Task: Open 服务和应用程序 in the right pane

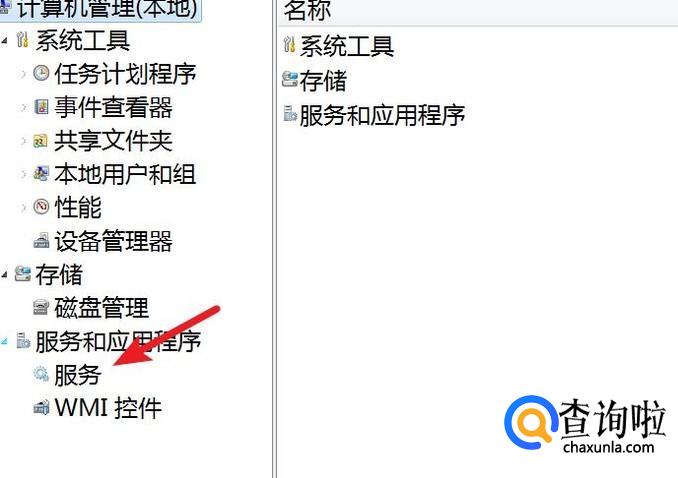Action: click(x=382, y=115)
